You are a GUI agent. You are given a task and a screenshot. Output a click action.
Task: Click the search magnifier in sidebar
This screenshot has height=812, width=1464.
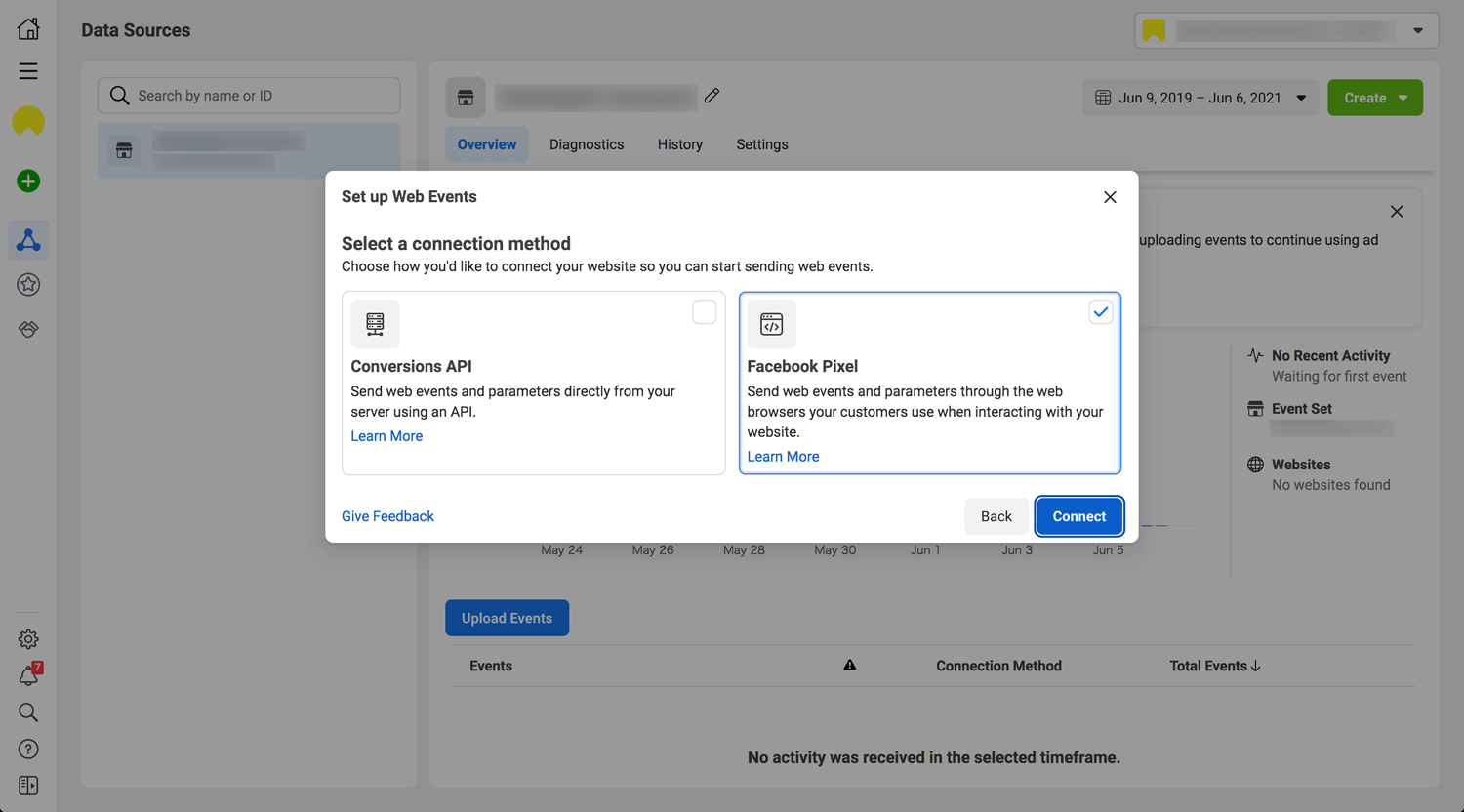(28, 712)
